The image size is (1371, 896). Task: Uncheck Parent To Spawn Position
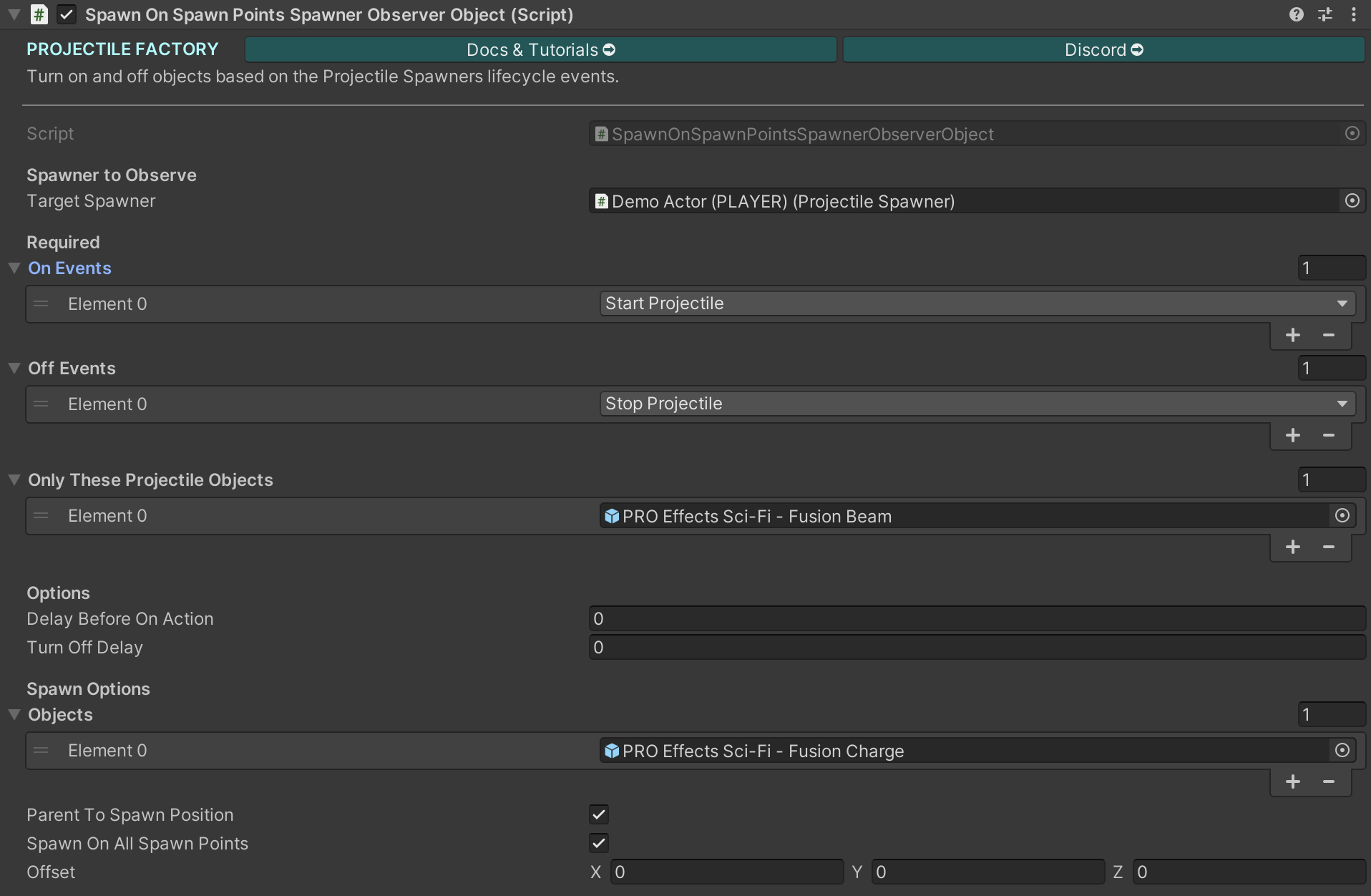(599, 815)
